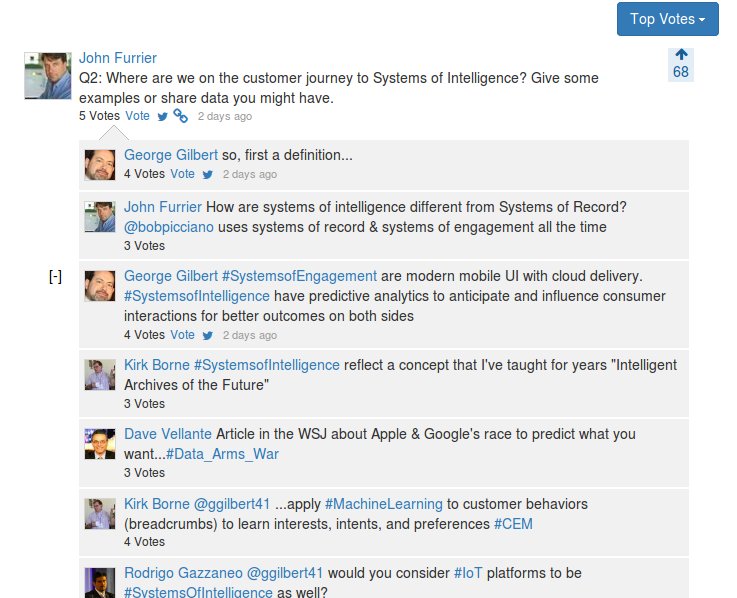The height and width of the screenshot is (598, 737).
Task: Click the #IoT hashtag link
Action: (x=469, y=573)
